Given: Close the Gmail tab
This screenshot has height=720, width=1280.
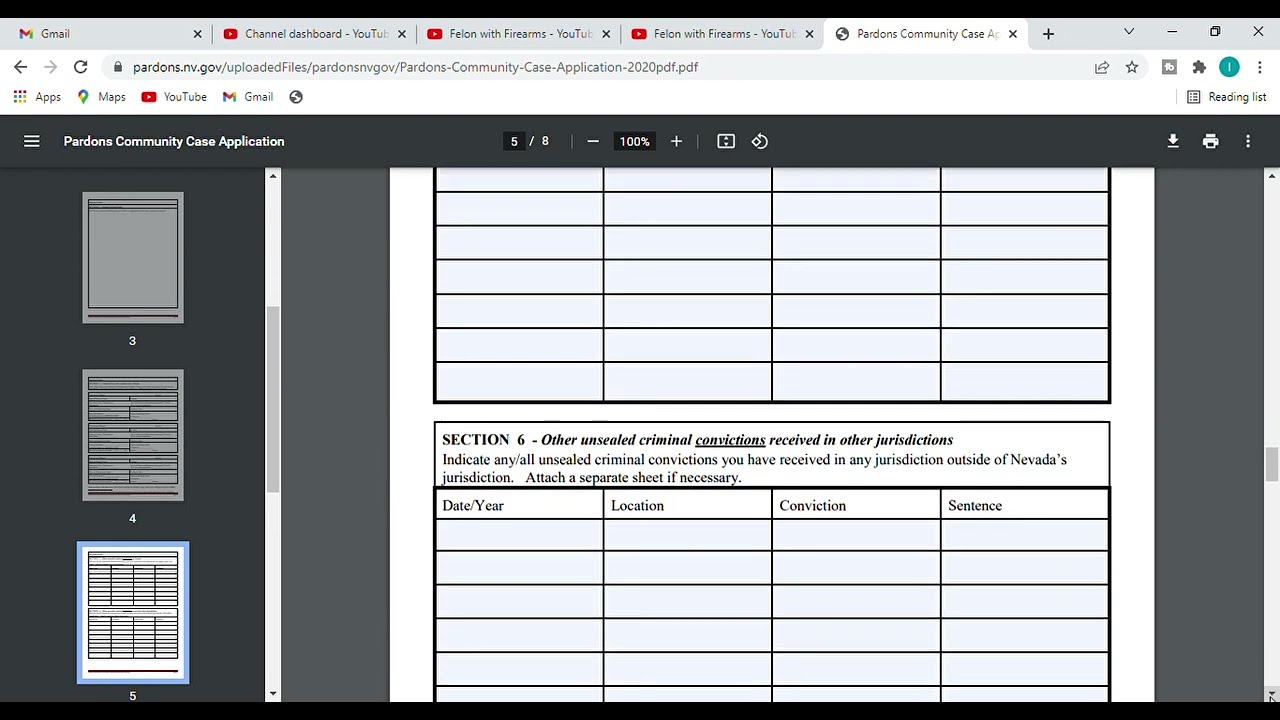Looking at the screenshot, I should pos(197,34).
